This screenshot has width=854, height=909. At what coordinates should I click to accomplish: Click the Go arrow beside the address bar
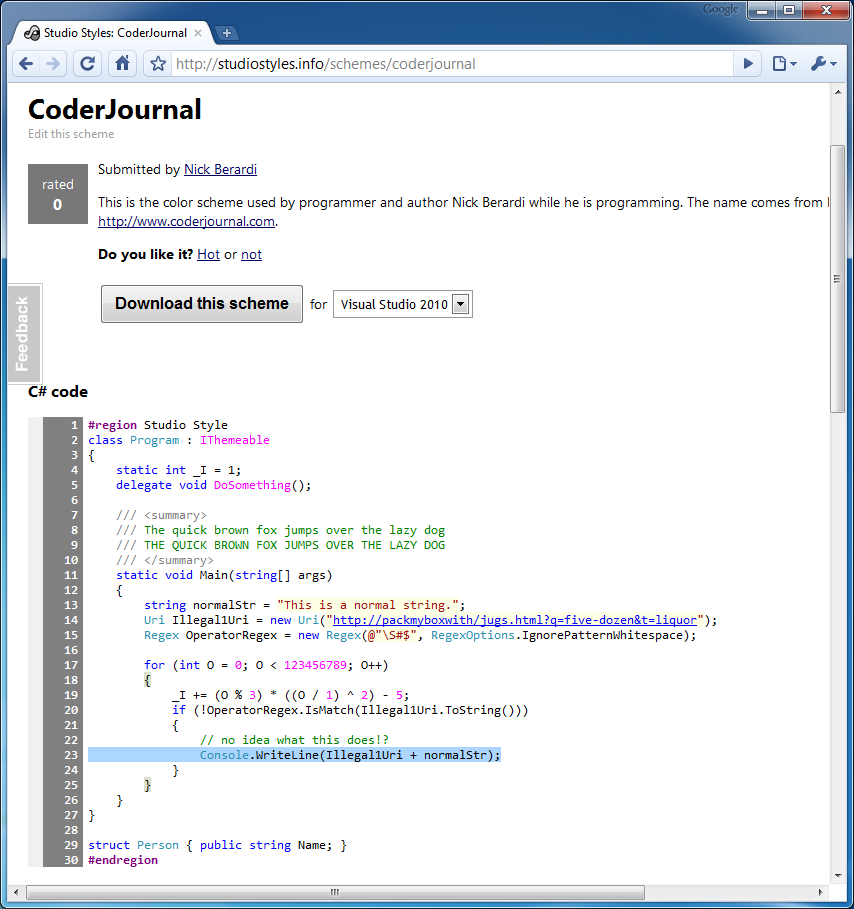click(748, 63)
